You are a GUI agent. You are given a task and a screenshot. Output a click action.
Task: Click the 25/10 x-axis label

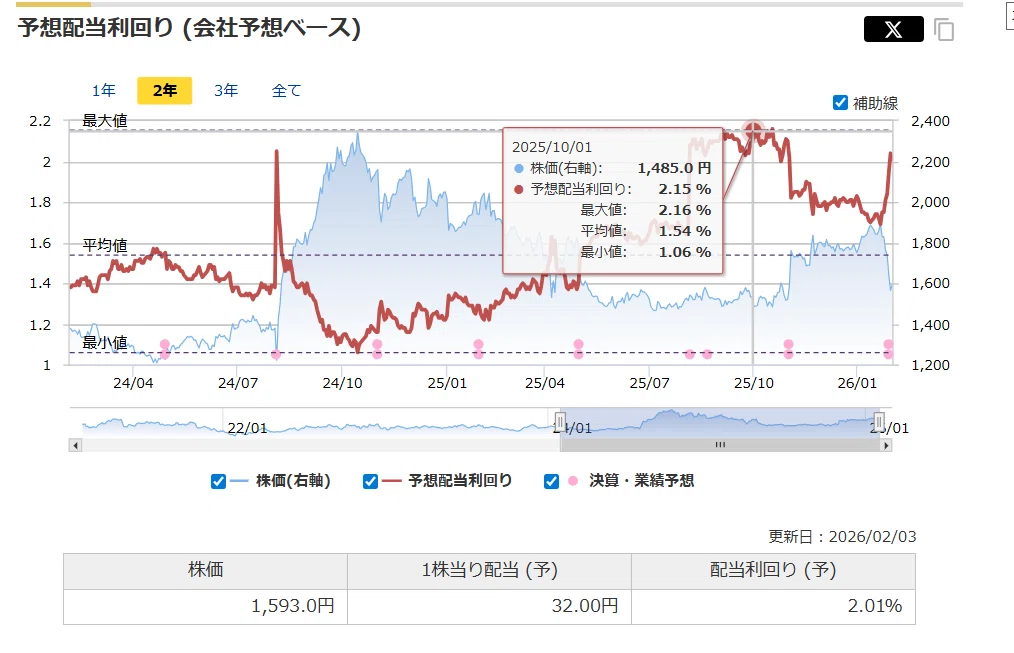coord(753,383)
